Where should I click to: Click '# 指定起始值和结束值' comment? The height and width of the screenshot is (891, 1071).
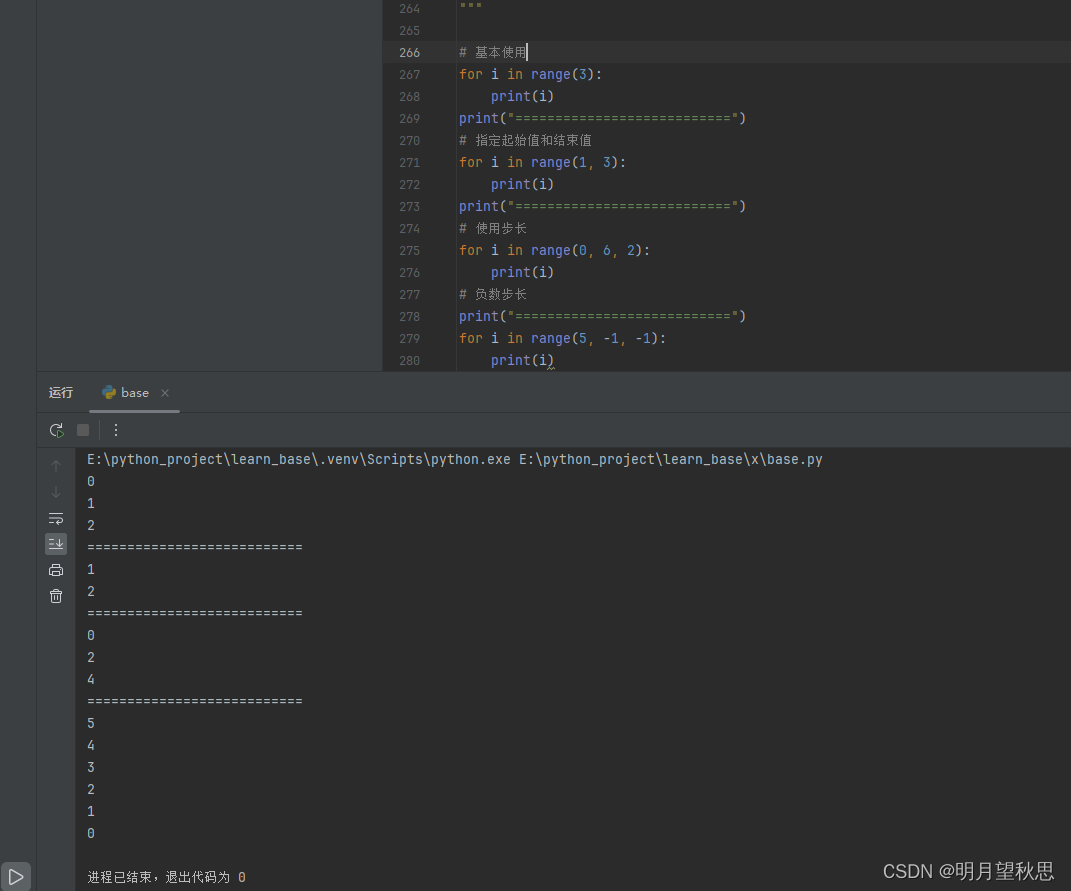[525, 141]
